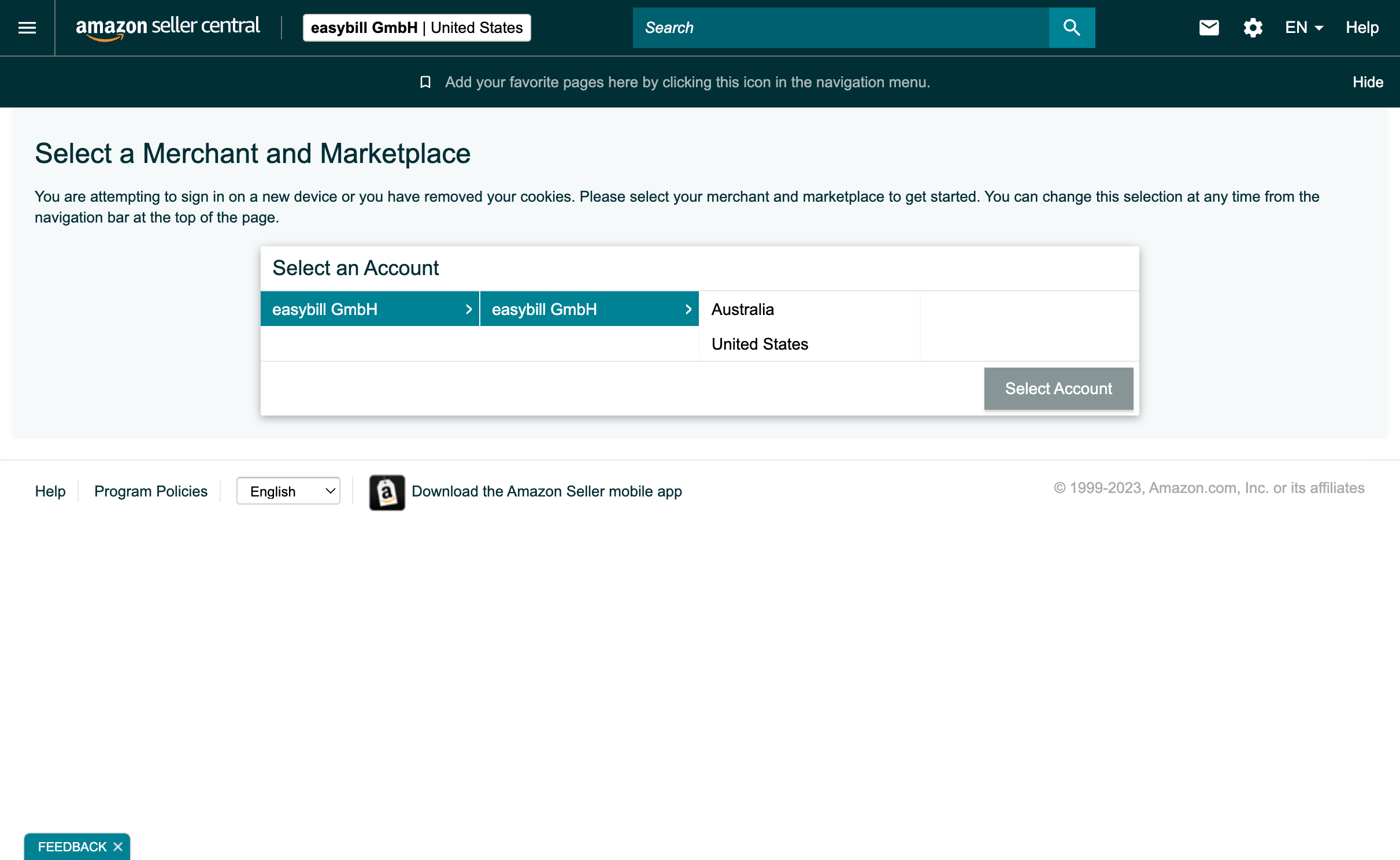Click the magnifying glass search button
1400x860 pixels.
pyautogui.click(x=1072, y=28)
